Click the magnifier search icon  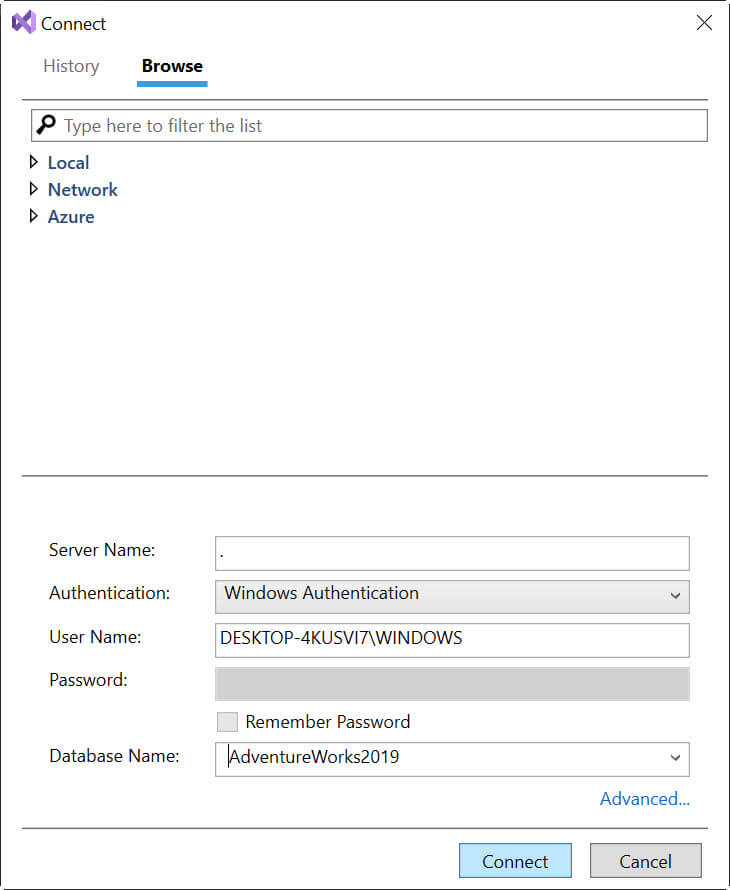pos(46,124)
